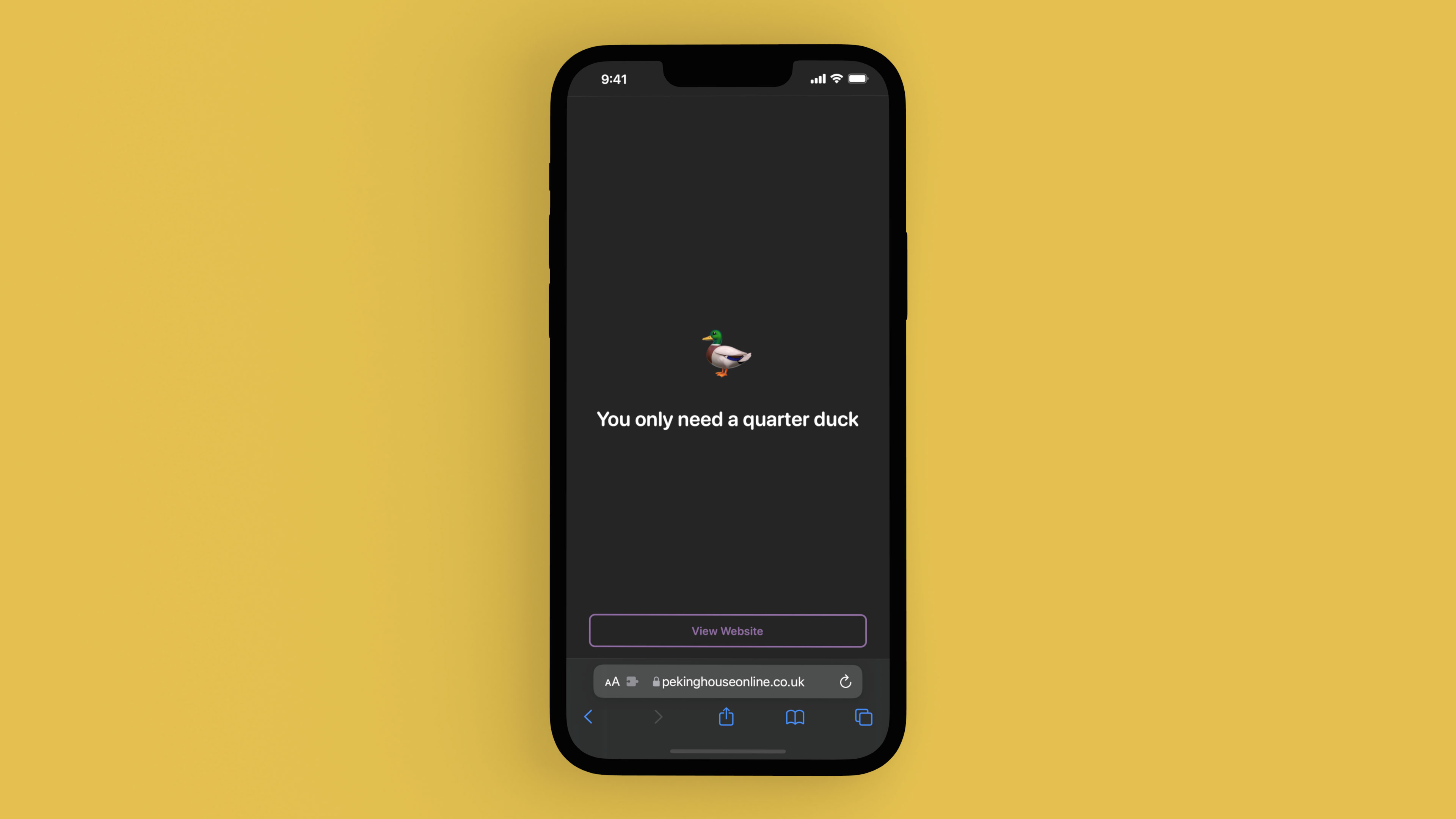
Task: Tap the View Website button
Action: tap(728, 630)
